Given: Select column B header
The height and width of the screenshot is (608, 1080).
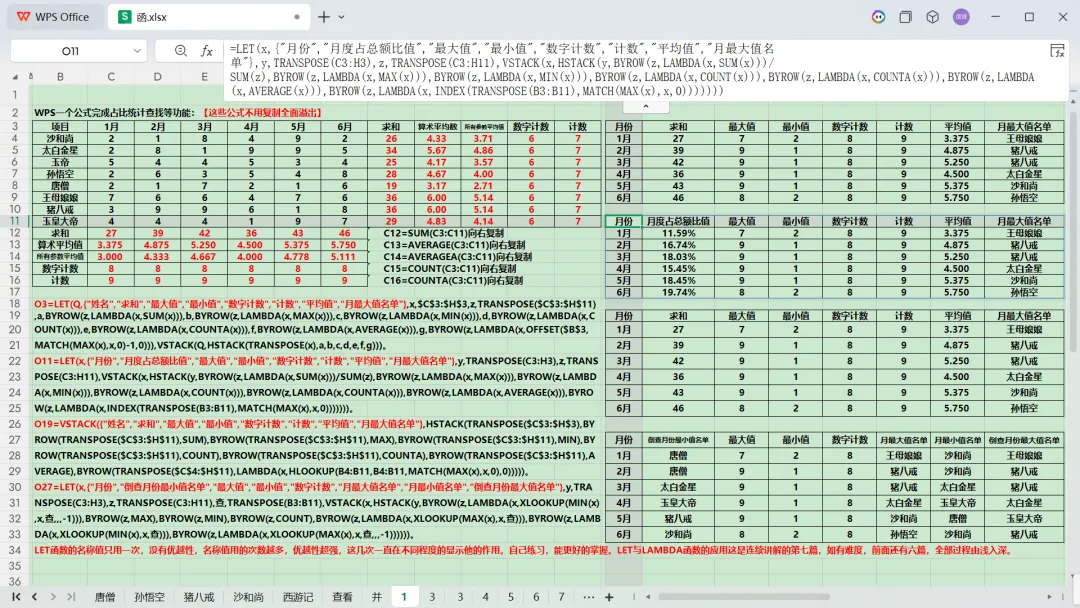Looking at the screenshot, I should pyautogui.click(x=60, y=76).
